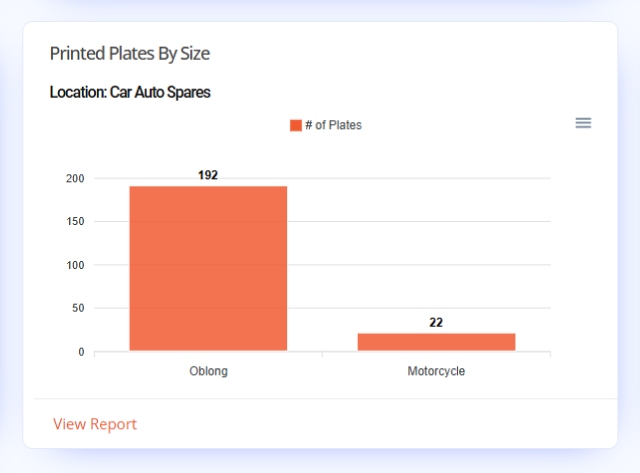The width and height of the screenshot is (640, 473).
Task: Click the word 'View' in footer link
Action: pos(69,424)
